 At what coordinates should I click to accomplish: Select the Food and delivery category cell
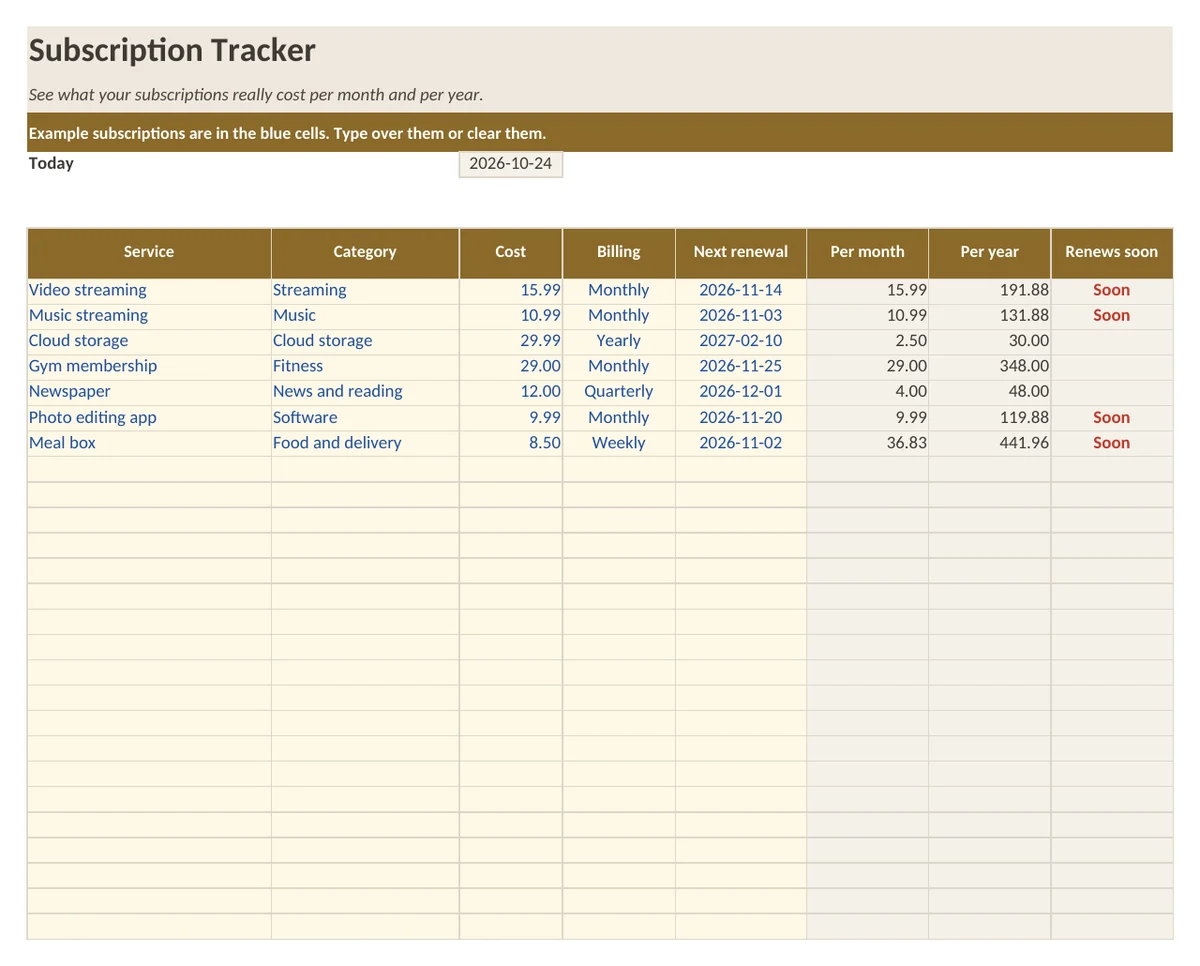click(365, 443)
